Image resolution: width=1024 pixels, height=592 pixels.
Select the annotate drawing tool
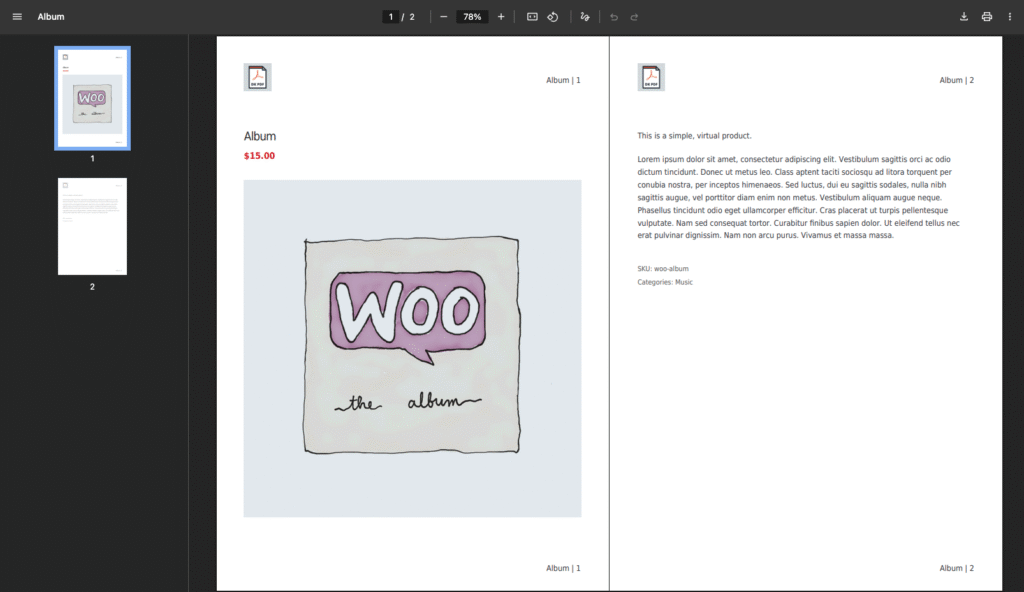tap(584, 16)
